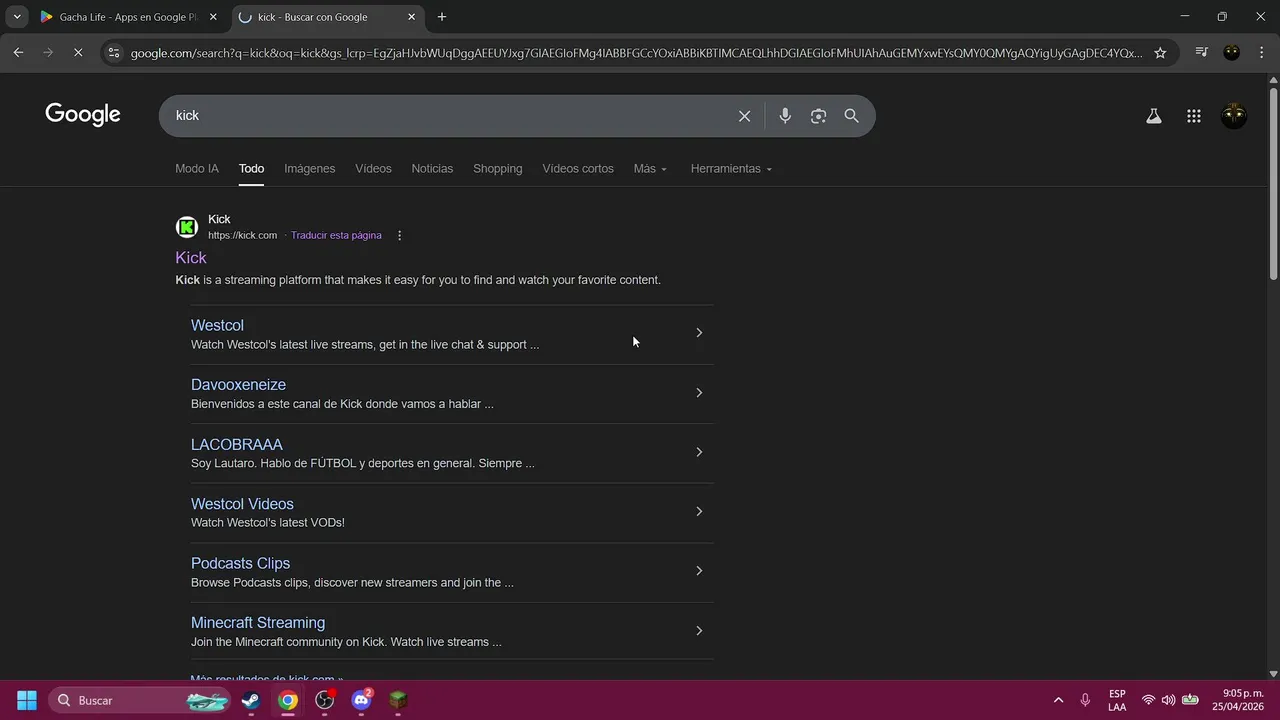Open the Minecraft Streaming link
This screenshot has height=720, width=1280.
pos(258,623)
